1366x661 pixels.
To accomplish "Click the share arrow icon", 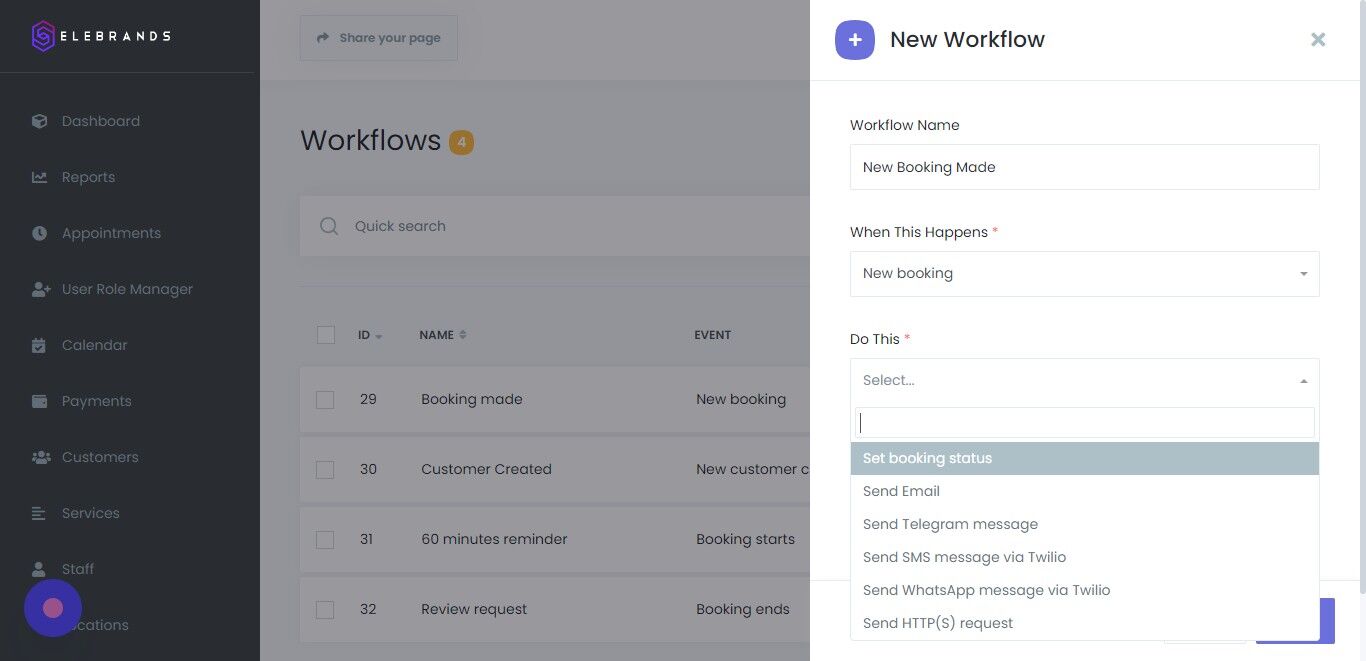I will 323,38.
